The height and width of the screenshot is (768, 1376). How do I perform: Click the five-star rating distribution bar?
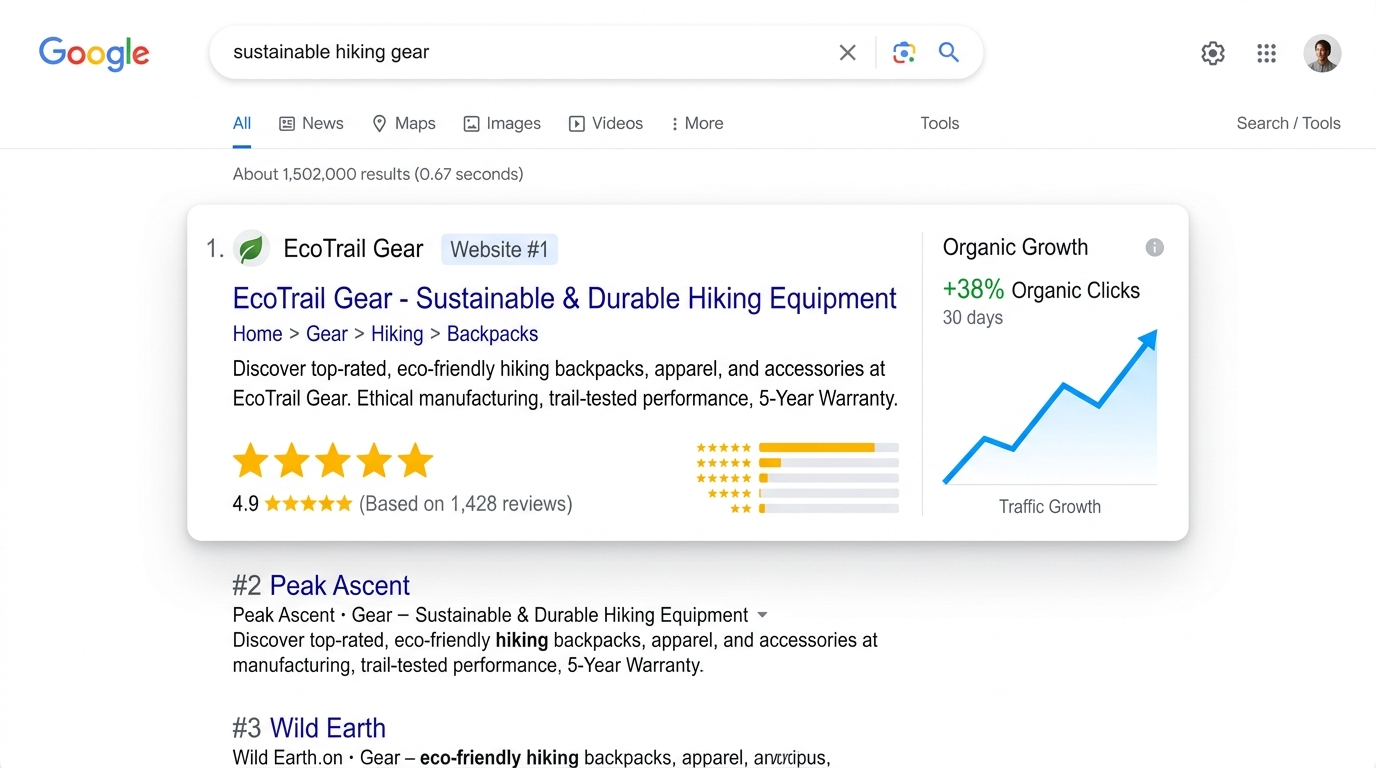[828, 447]
